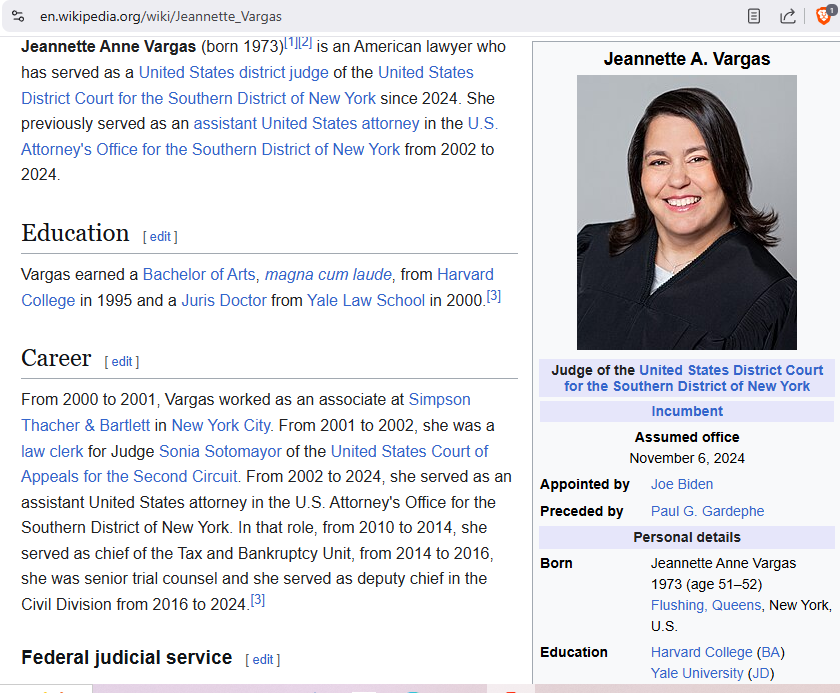Enlarge Jeannette A. Vargas portrait photo
This screenshot has height=693, width=840.
tap(687, 212)
